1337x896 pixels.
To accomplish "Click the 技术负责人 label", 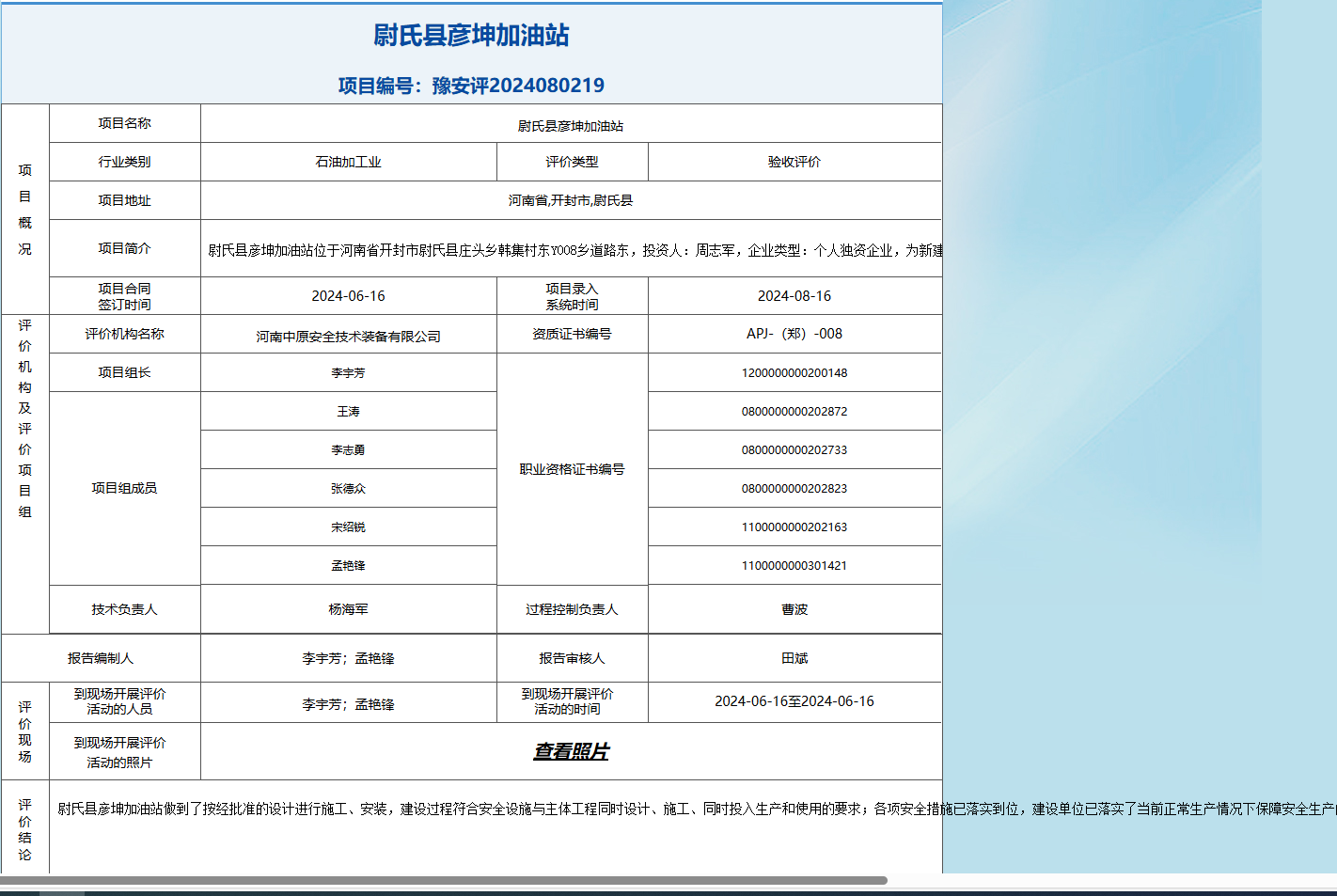I will click(x=125, y=609).
